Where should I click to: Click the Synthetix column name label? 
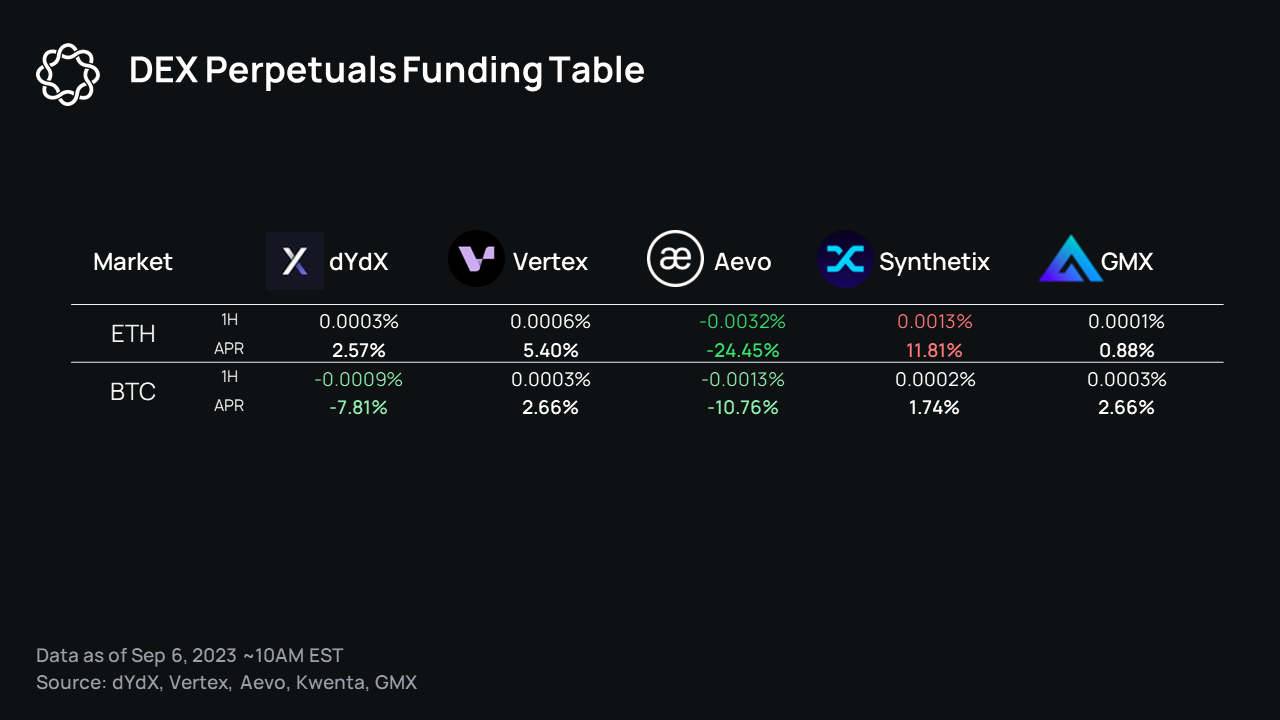pyautogui.click(x=934, y=262)
